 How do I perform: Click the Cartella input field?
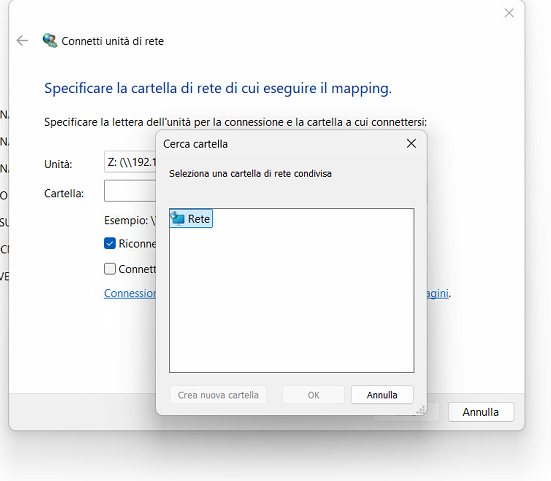tap(130, 191)
